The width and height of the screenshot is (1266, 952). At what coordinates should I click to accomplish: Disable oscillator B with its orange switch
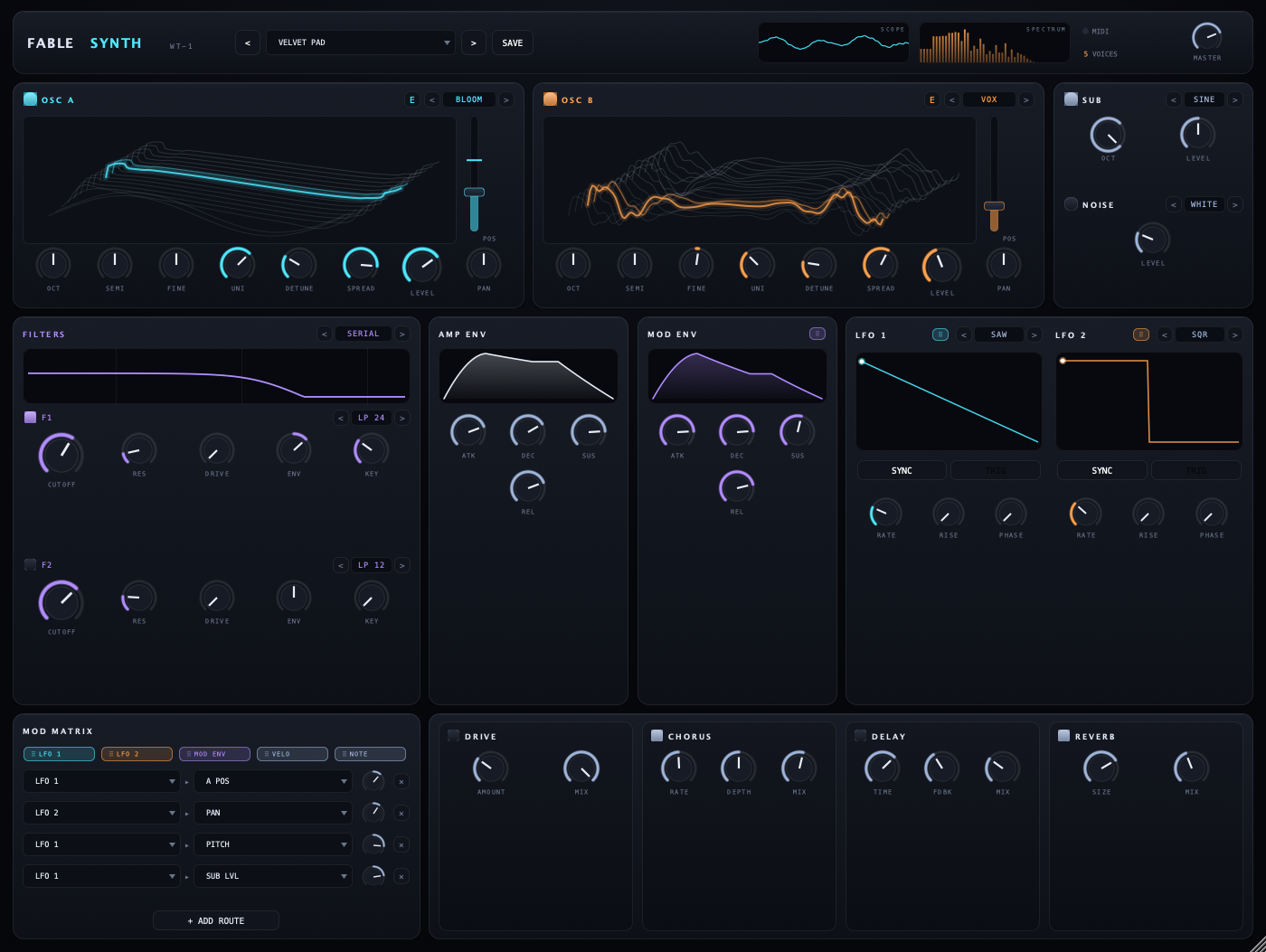550,99
